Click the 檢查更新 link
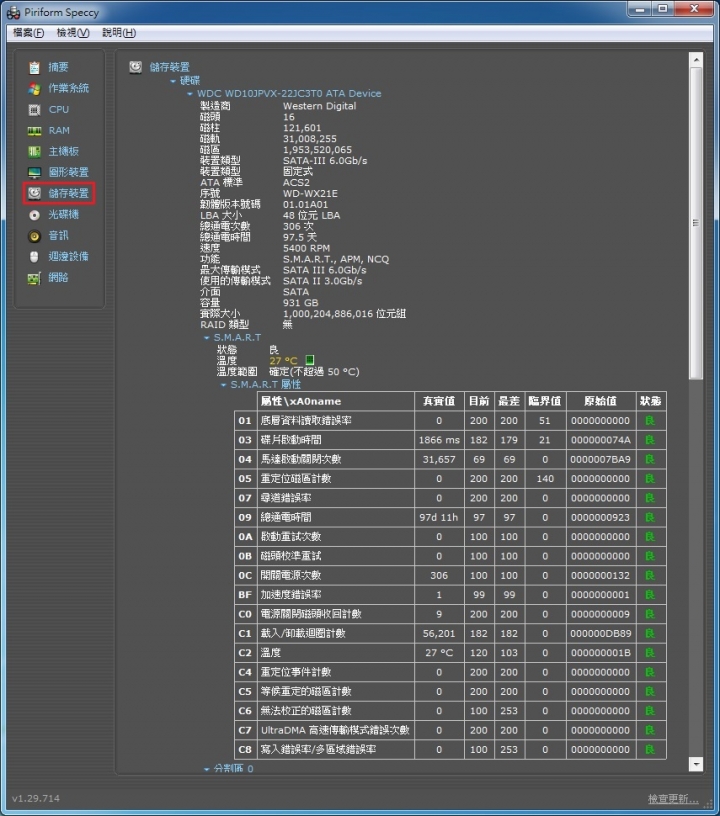 click(673, 798)
